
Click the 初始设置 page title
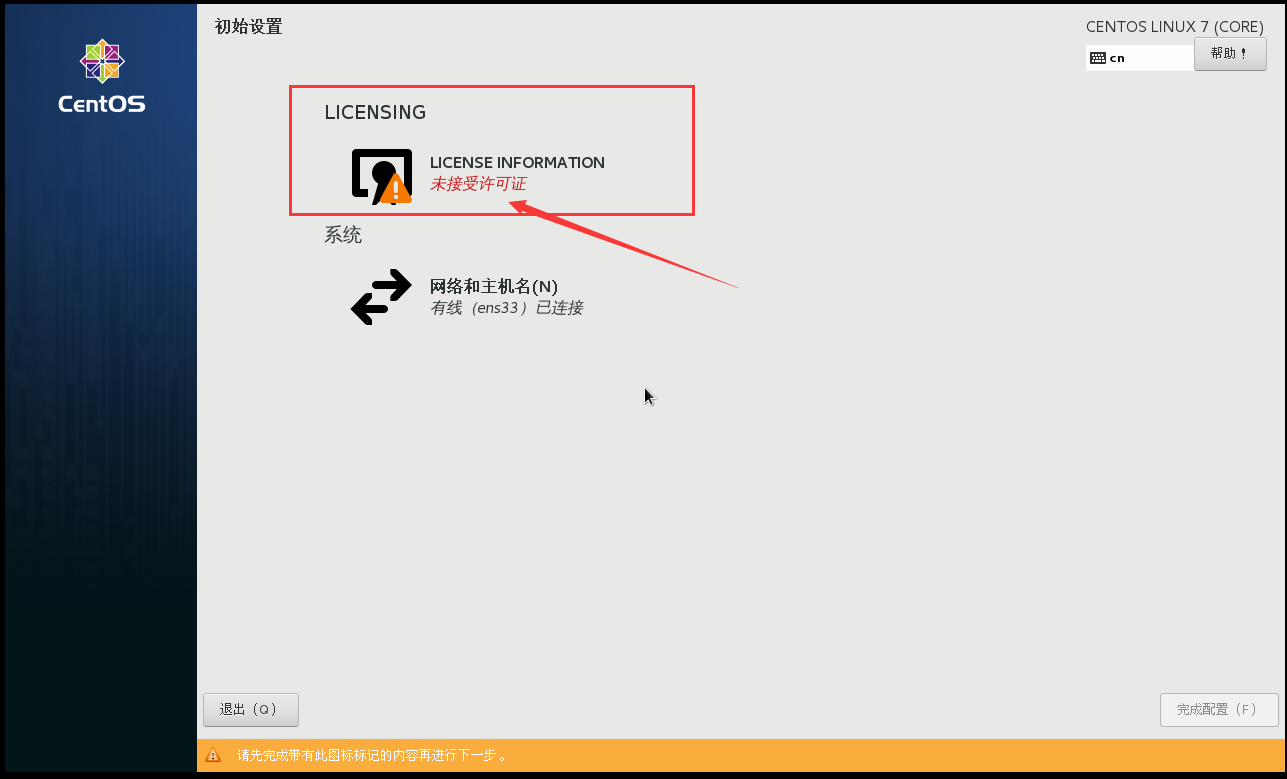pos(249,27)
